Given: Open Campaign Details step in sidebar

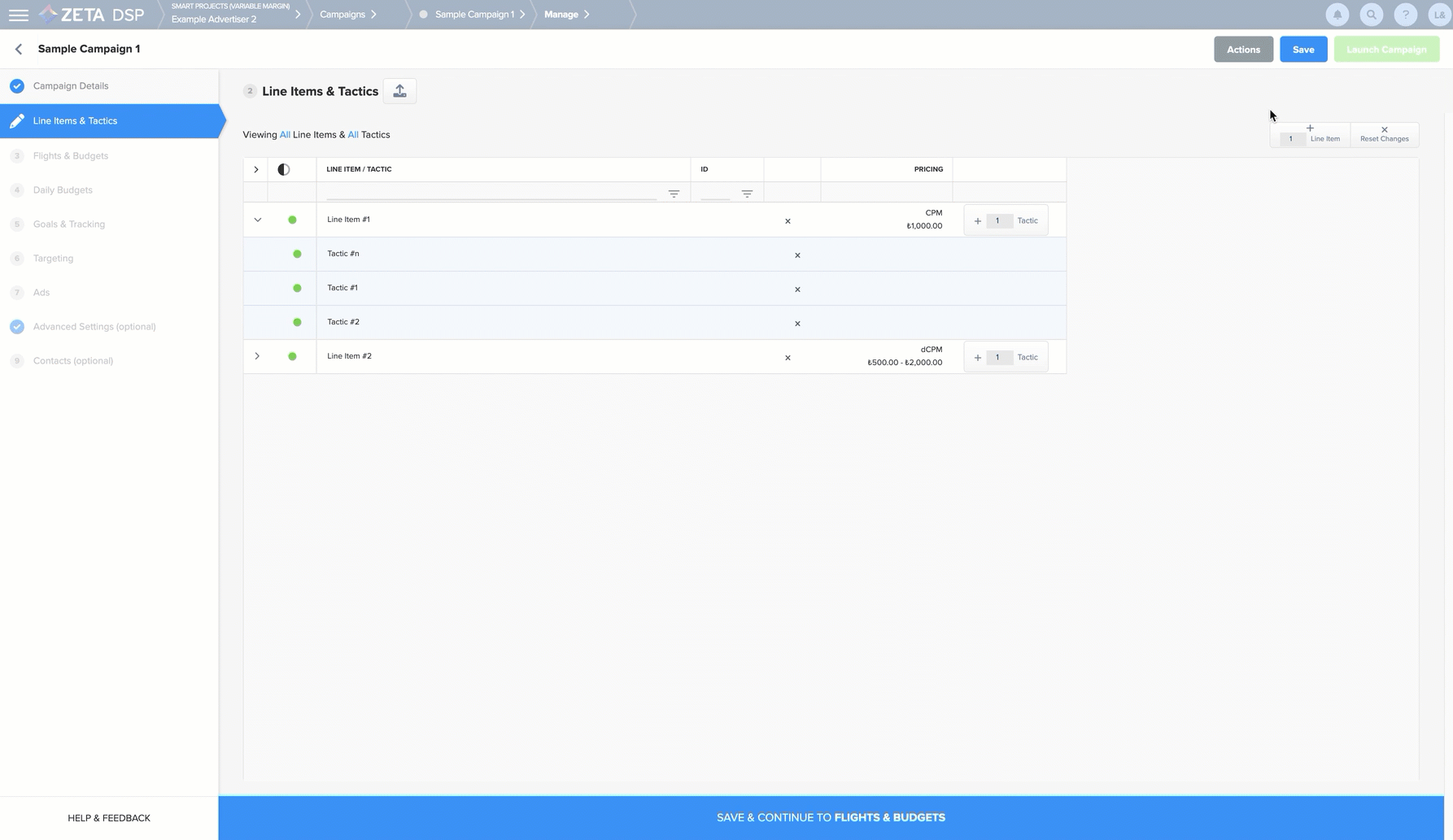Looking at the screenshot, I should coord(70,85).
